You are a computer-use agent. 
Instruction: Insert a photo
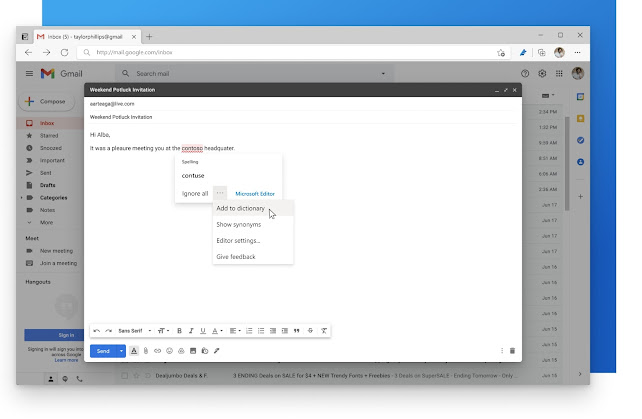193,351
